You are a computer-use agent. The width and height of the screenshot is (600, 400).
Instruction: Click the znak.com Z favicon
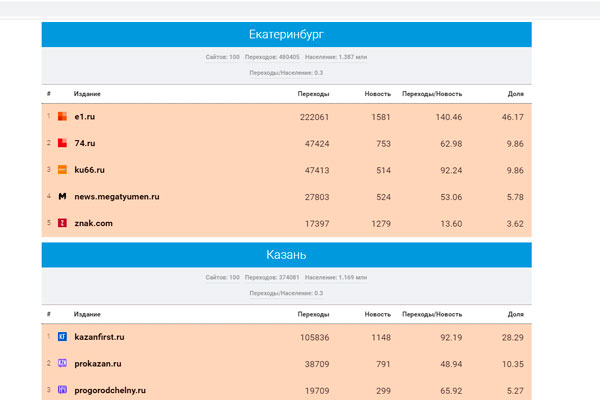[x=62, y=222]
